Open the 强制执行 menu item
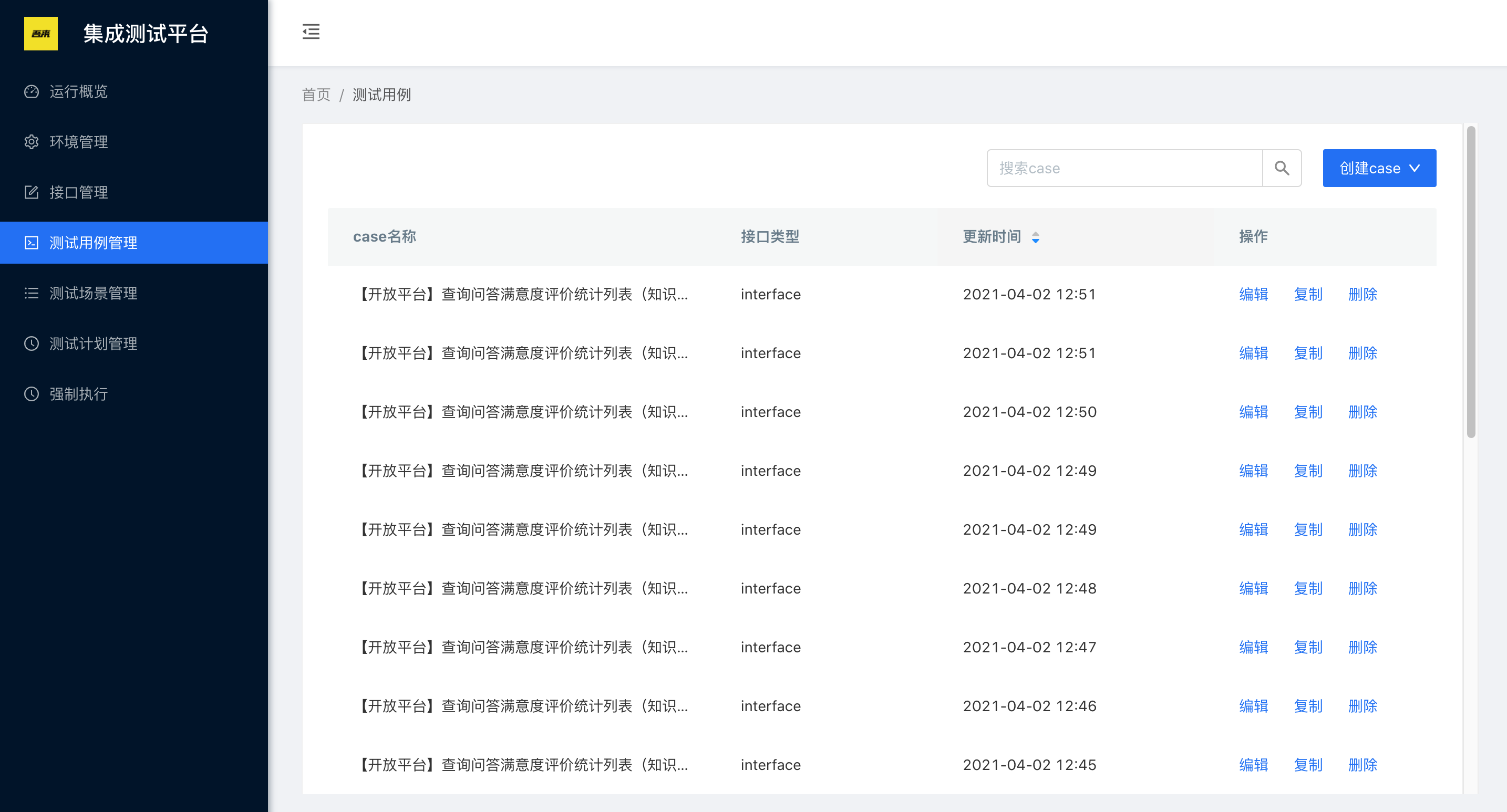 click(x=78, y=394)
